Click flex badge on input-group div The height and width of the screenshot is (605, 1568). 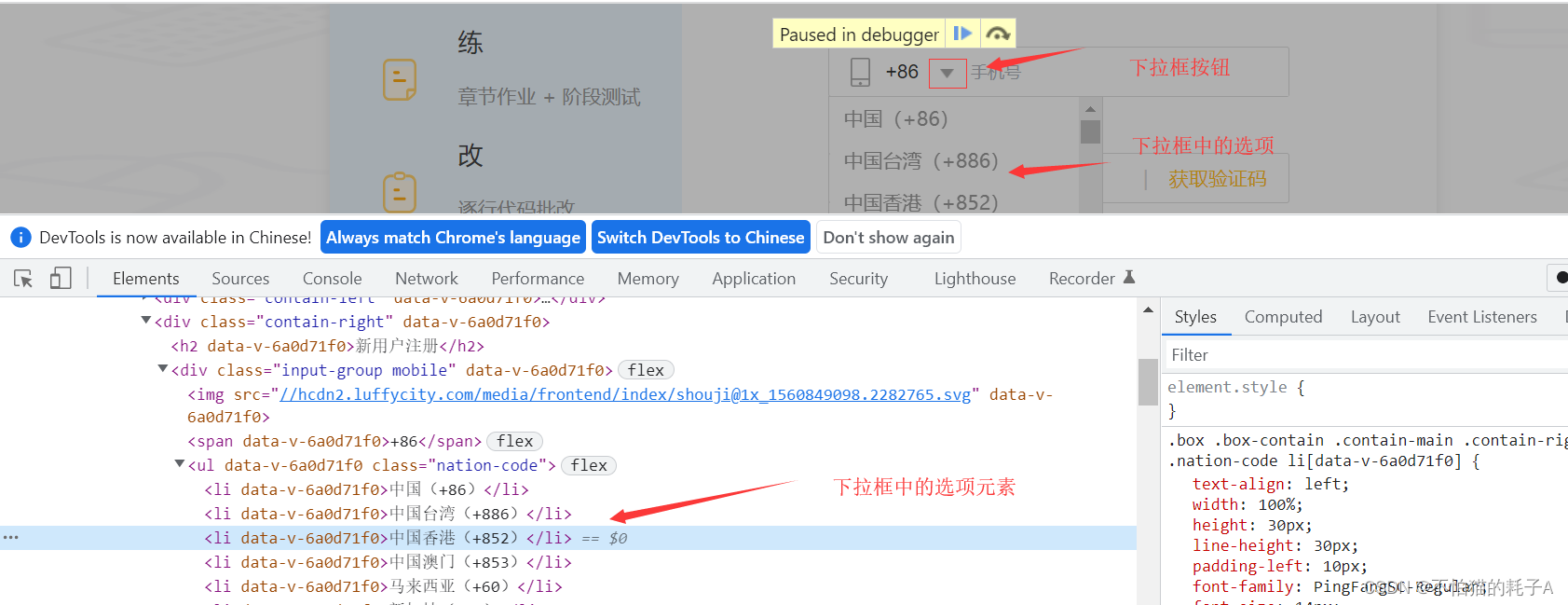pos(646,370)
